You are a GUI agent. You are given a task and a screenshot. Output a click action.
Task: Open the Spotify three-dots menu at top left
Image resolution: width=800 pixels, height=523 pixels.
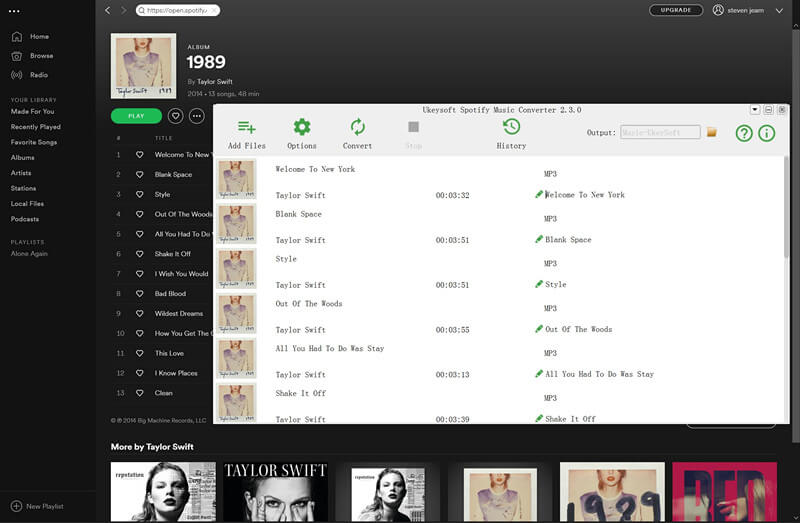[14, 11]
